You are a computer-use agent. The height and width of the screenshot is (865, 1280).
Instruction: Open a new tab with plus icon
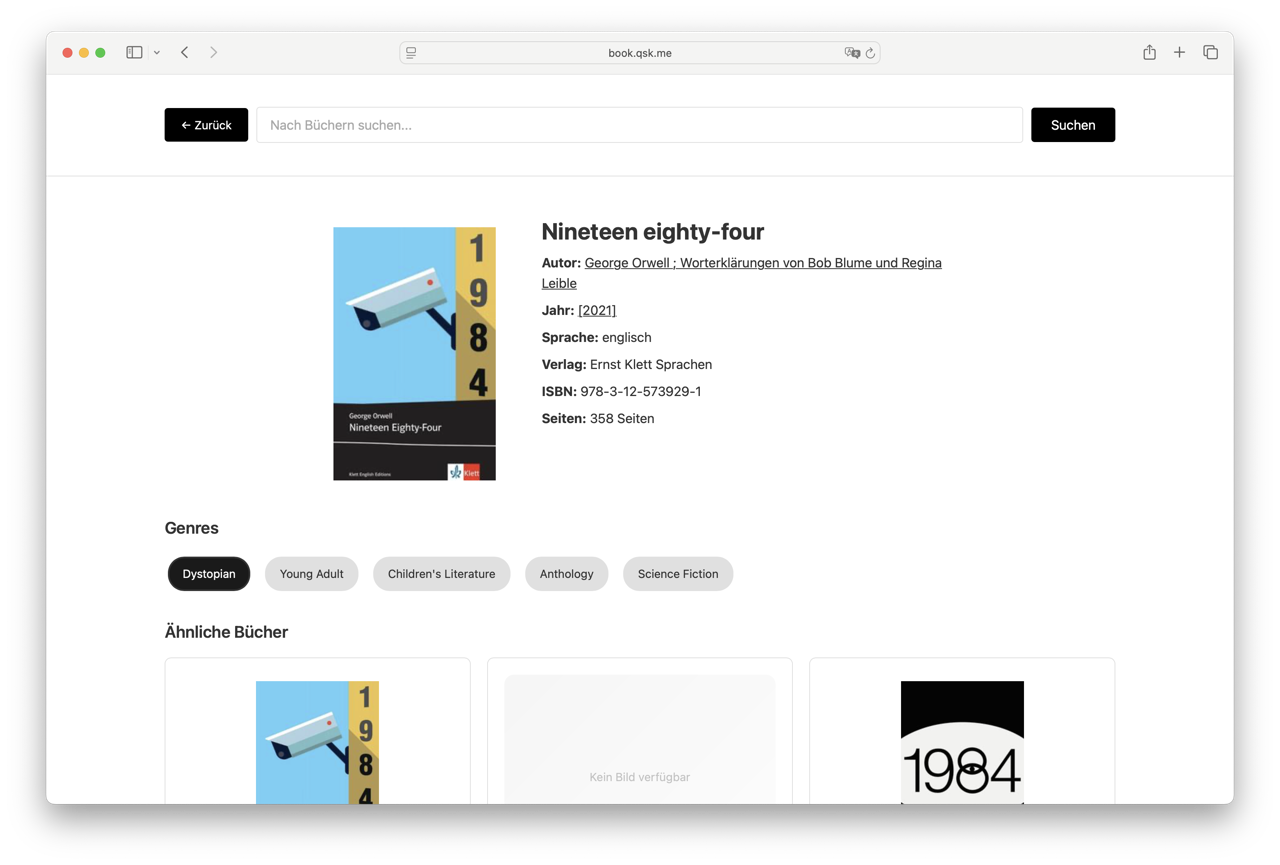coord(1179,52)
